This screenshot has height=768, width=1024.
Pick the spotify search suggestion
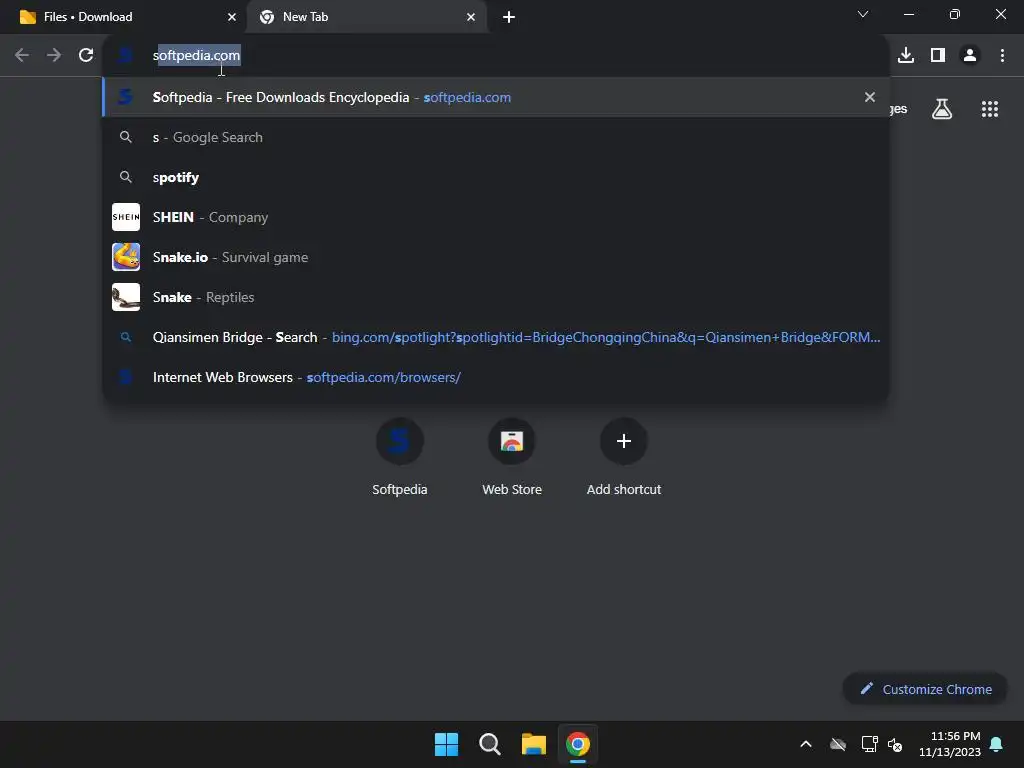pos(496,177)
